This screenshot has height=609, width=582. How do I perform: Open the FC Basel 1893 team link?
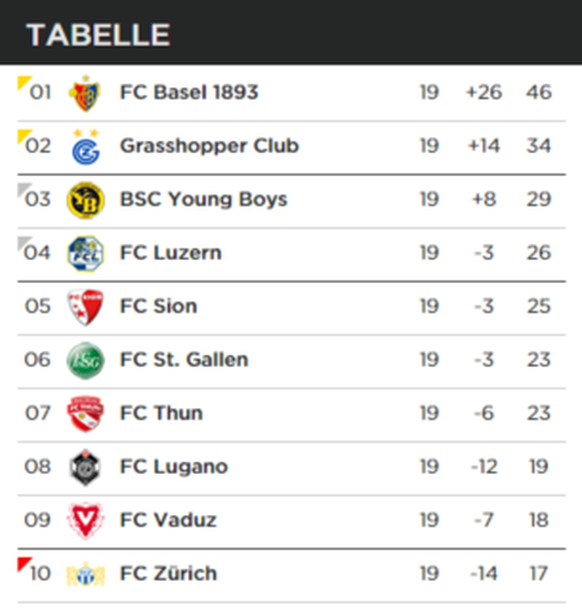coord(189,92)
